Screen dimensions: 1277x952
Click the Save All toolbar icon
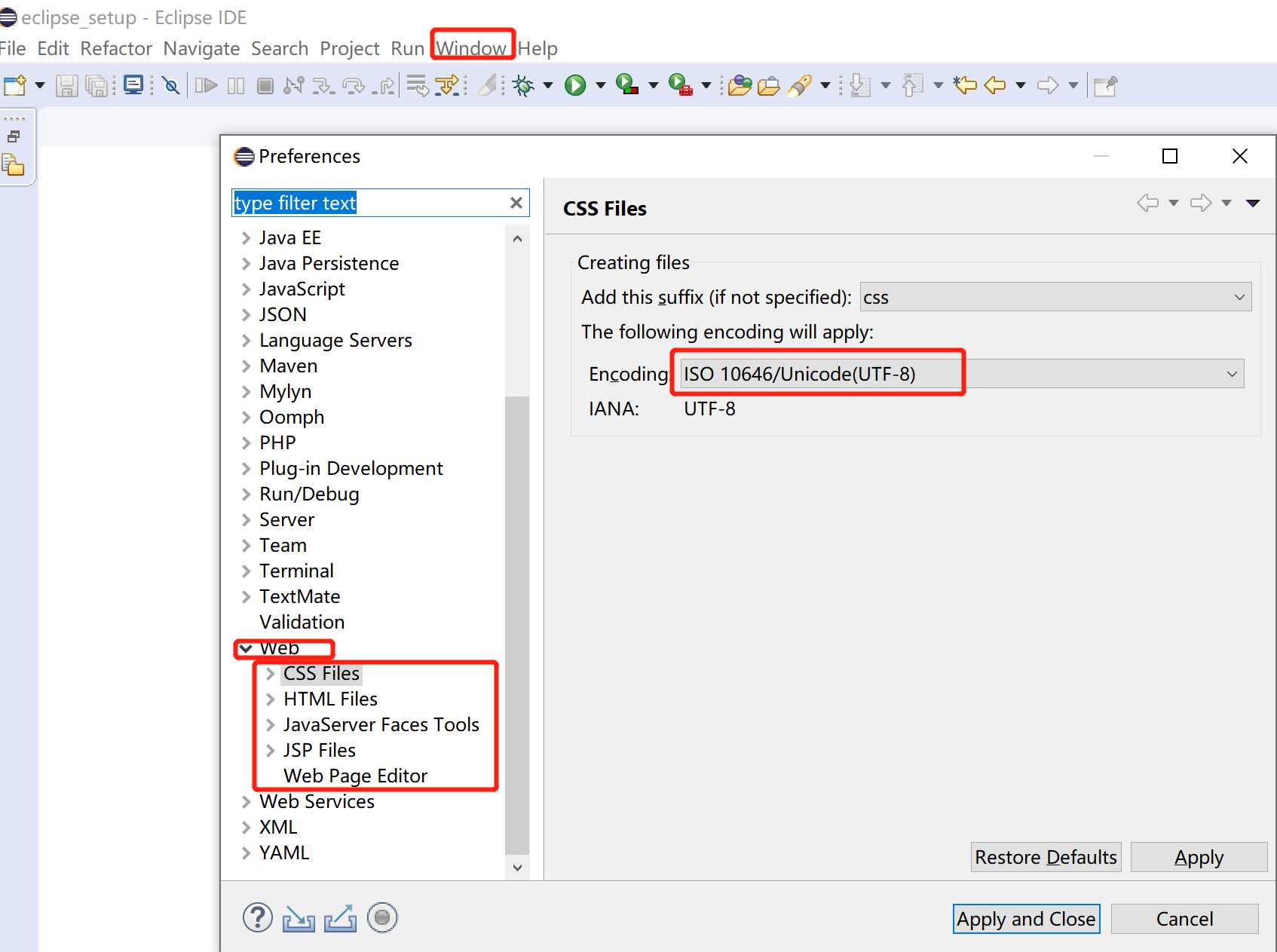[96, 85]
